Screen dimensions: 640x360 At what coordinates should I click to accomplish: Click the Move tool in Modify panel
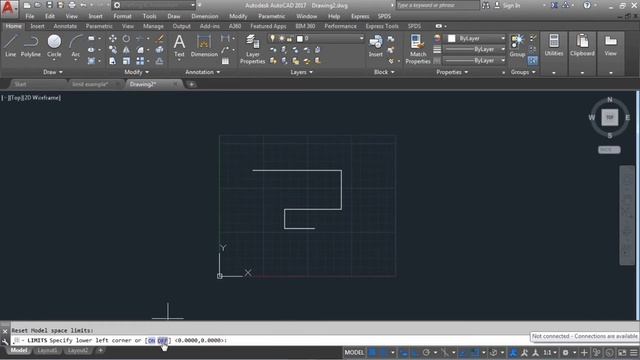point(113,38)
